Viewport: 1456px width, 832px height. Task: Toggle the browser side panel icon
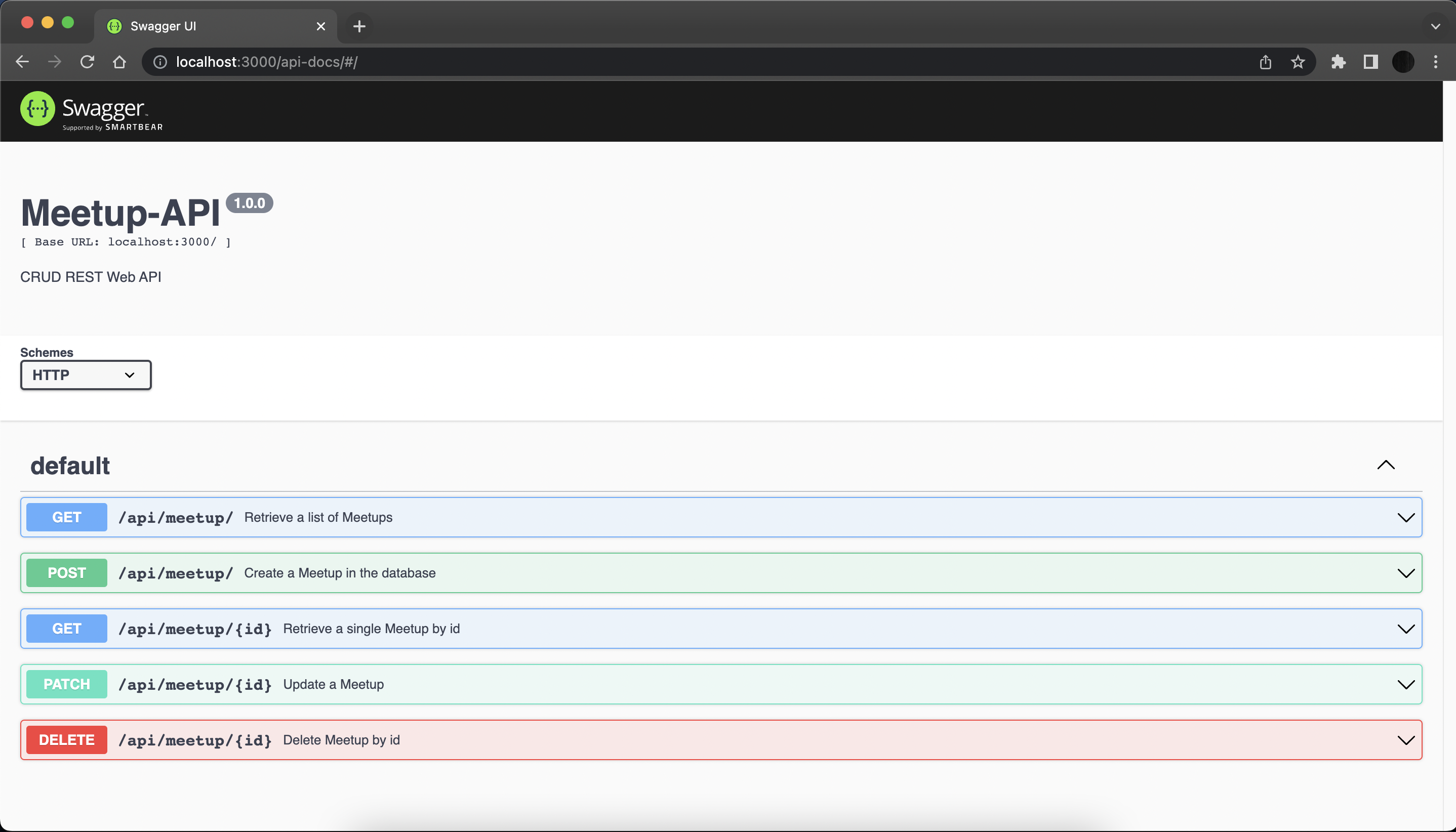[x=1370, y=62]
